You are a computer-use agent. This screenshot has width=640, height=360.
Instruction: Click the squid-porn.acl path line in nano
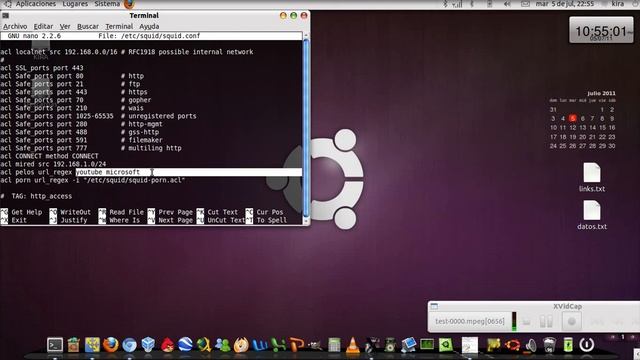(x=93, y=180)
